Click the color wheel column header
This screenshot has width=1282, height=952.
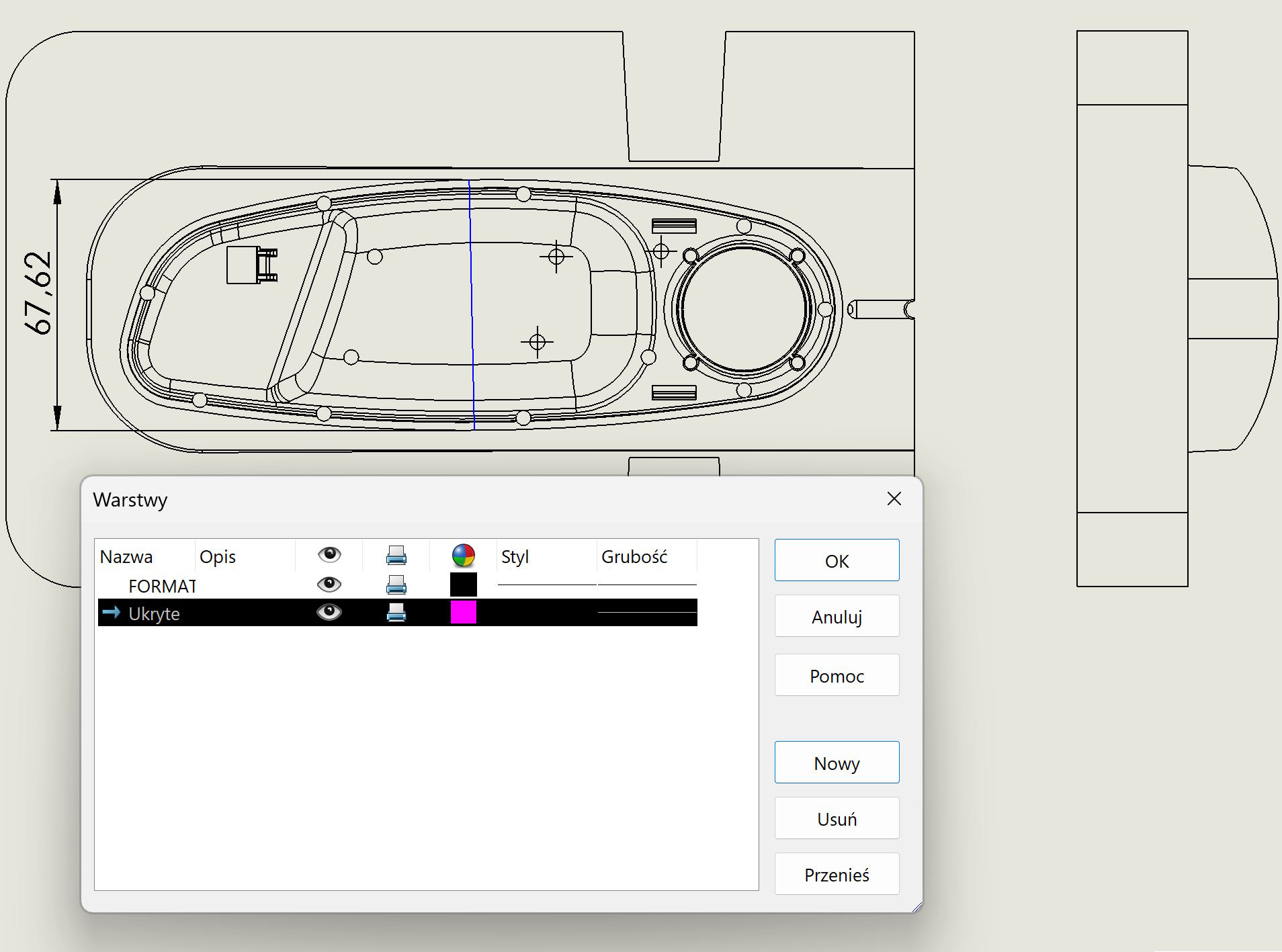pos(464,556)
